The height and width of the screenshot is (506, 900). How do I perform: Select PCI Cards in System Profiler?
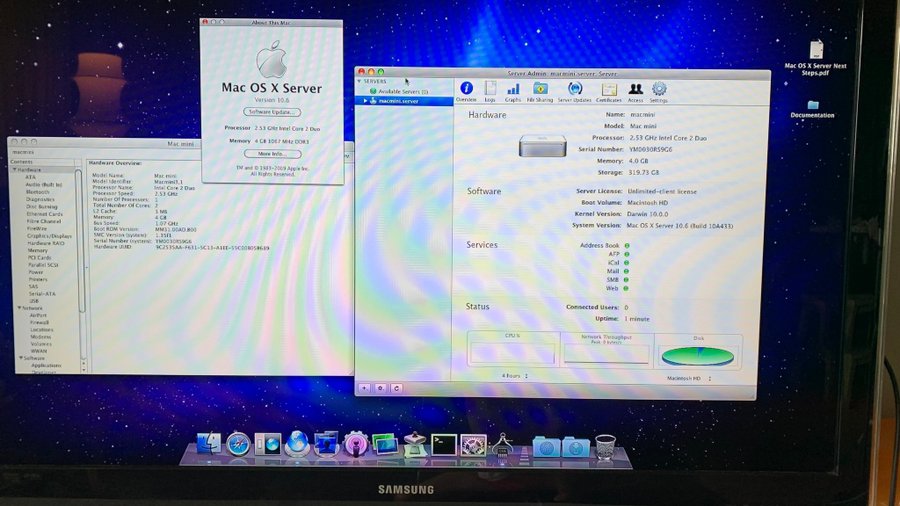click(40, 258)
